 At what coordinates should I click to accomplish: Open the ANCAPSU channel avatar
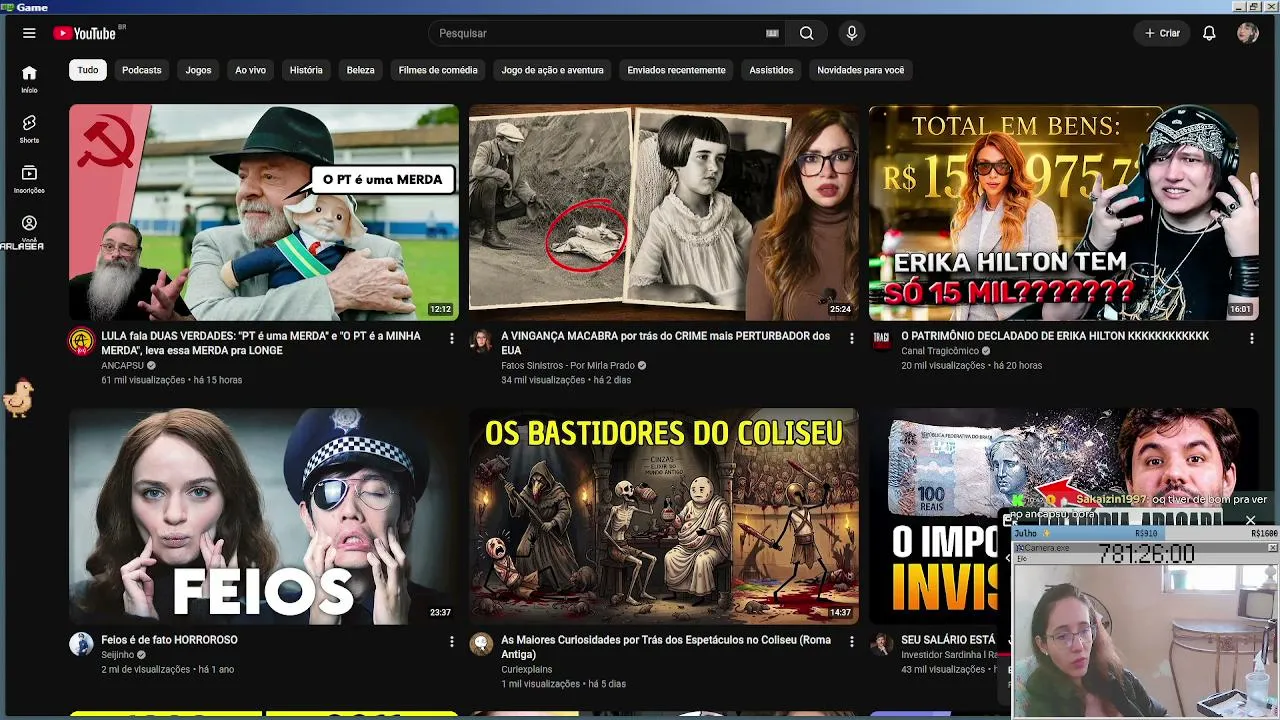coord(81,342)
